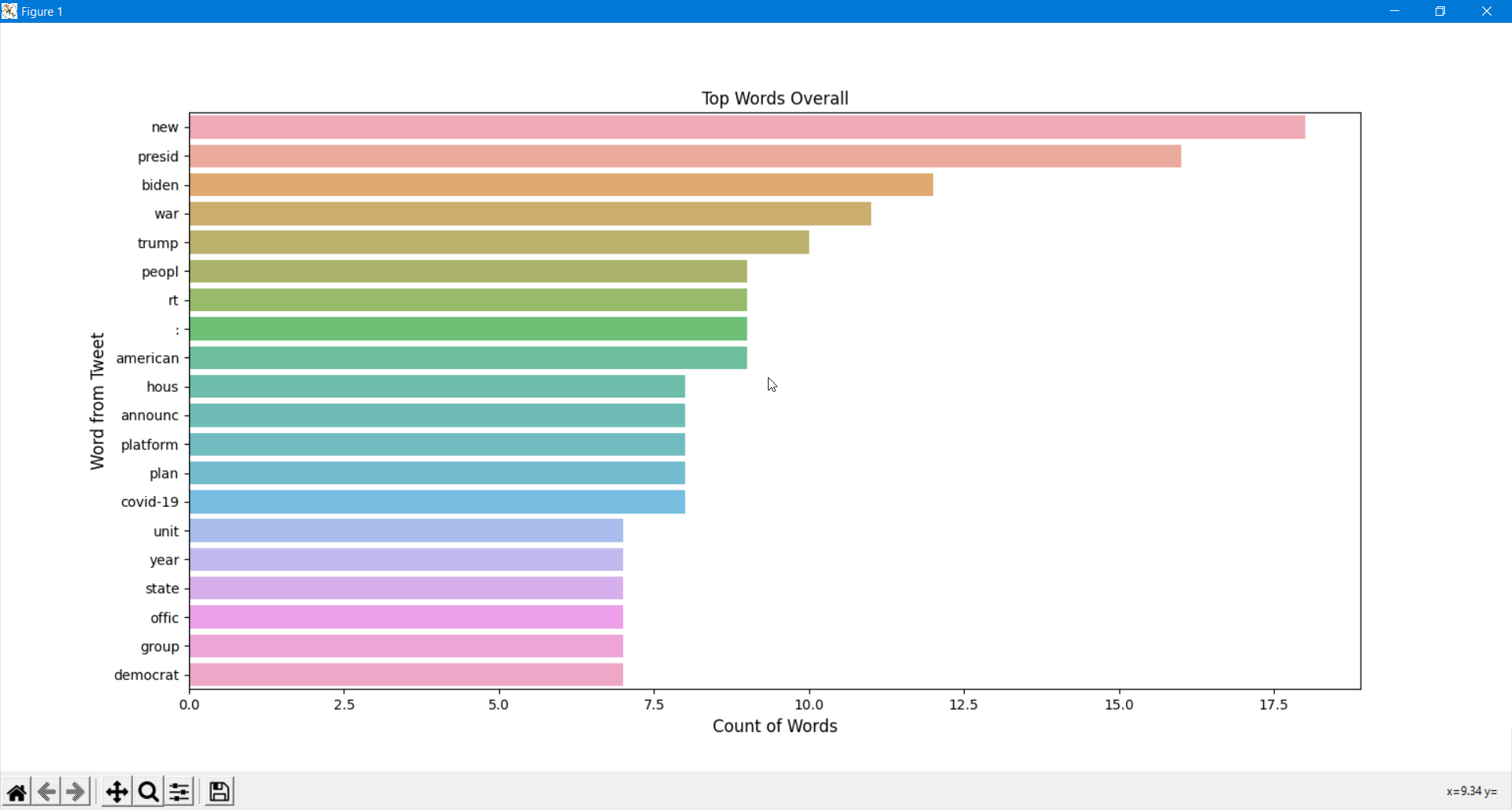Click the green bar labeled ':'
Image resolution: width=1512 pixels, height=810 pixels.
pyautogui.click(x=469, y=329)
